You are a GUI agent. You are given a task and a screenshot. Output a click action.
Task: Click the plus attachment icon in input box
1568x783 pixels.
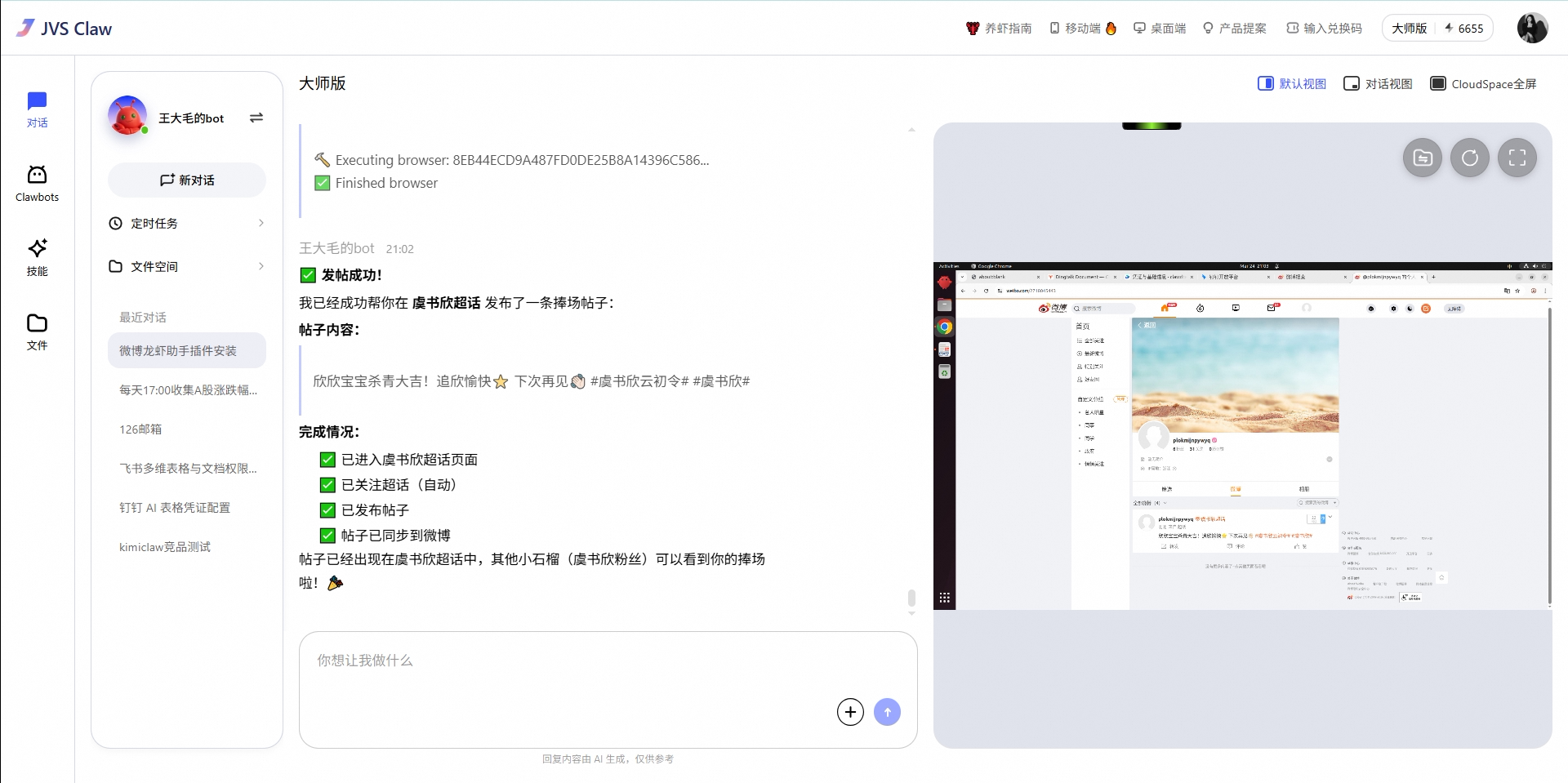[x=850, y=712]
